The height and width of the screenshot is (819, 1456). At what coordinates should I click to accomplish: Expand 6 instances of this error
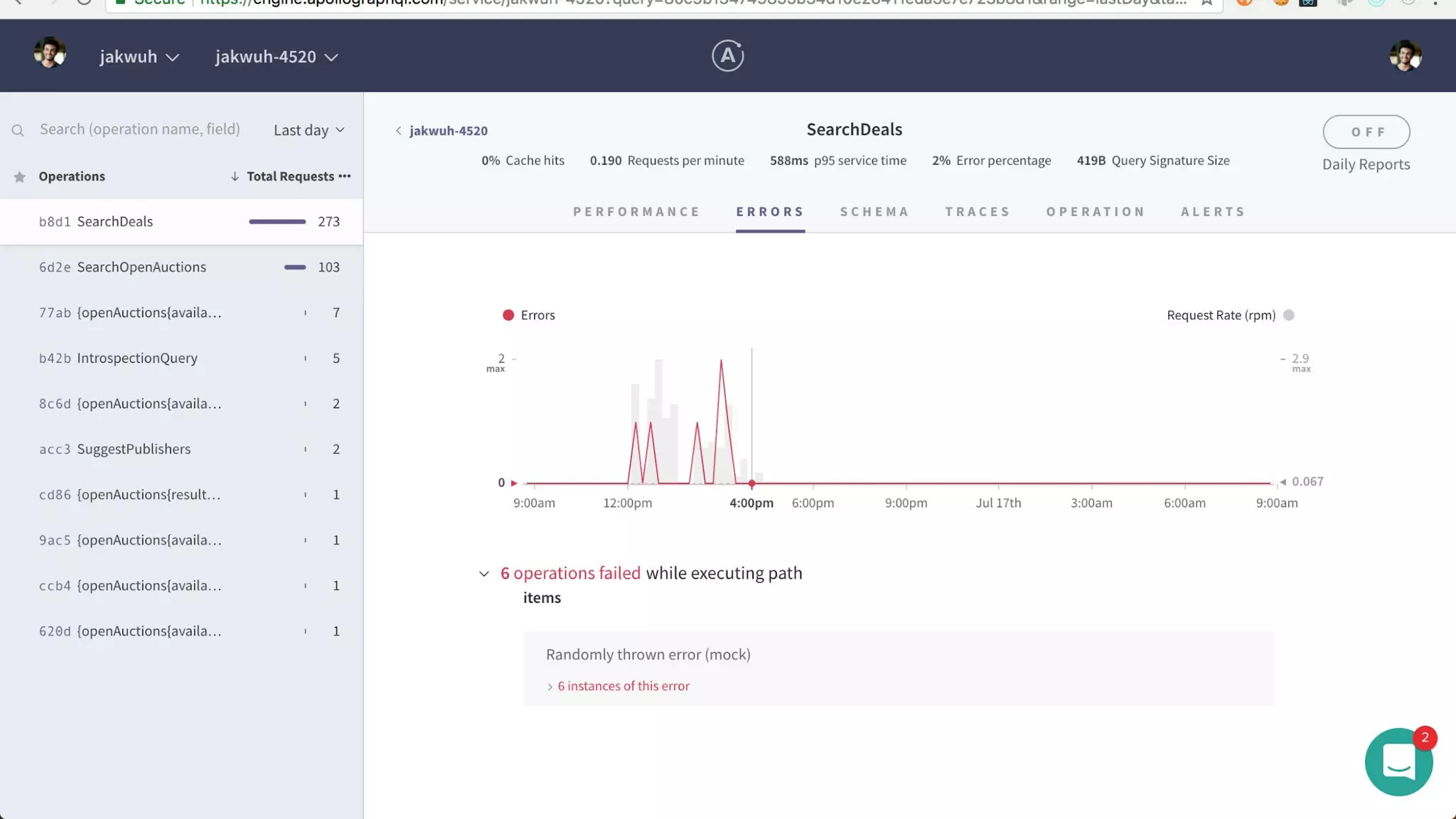(x=622, y=686)
